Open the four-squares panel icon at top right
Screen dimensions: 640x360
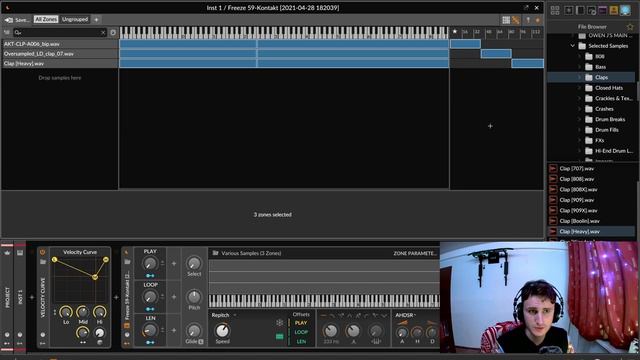pyautogui.click(x=555, y=11)
